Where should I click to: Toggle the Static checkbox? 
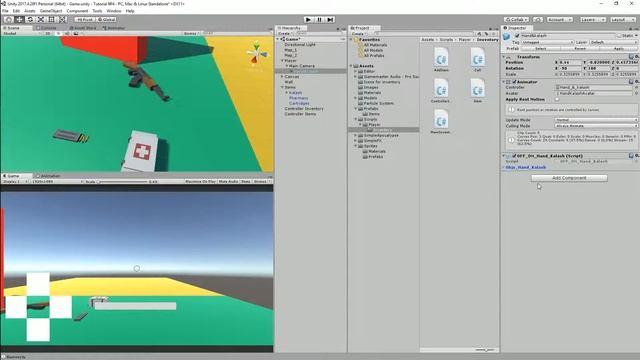coord(619,36)
